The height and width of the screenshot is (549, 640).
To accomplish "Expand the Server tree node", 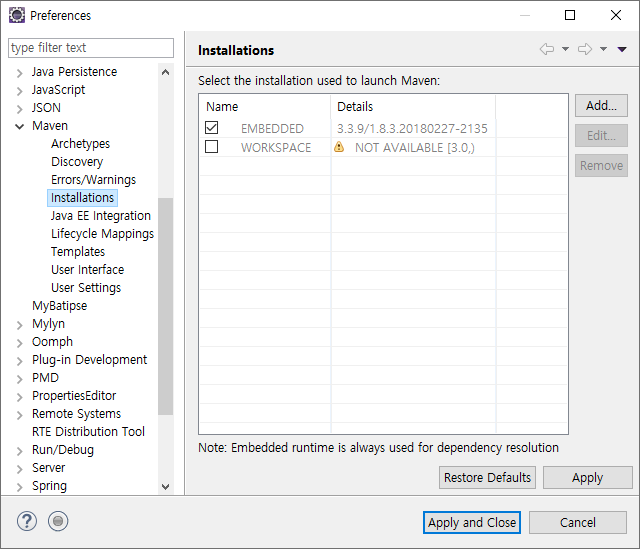I will click(19, 469).
